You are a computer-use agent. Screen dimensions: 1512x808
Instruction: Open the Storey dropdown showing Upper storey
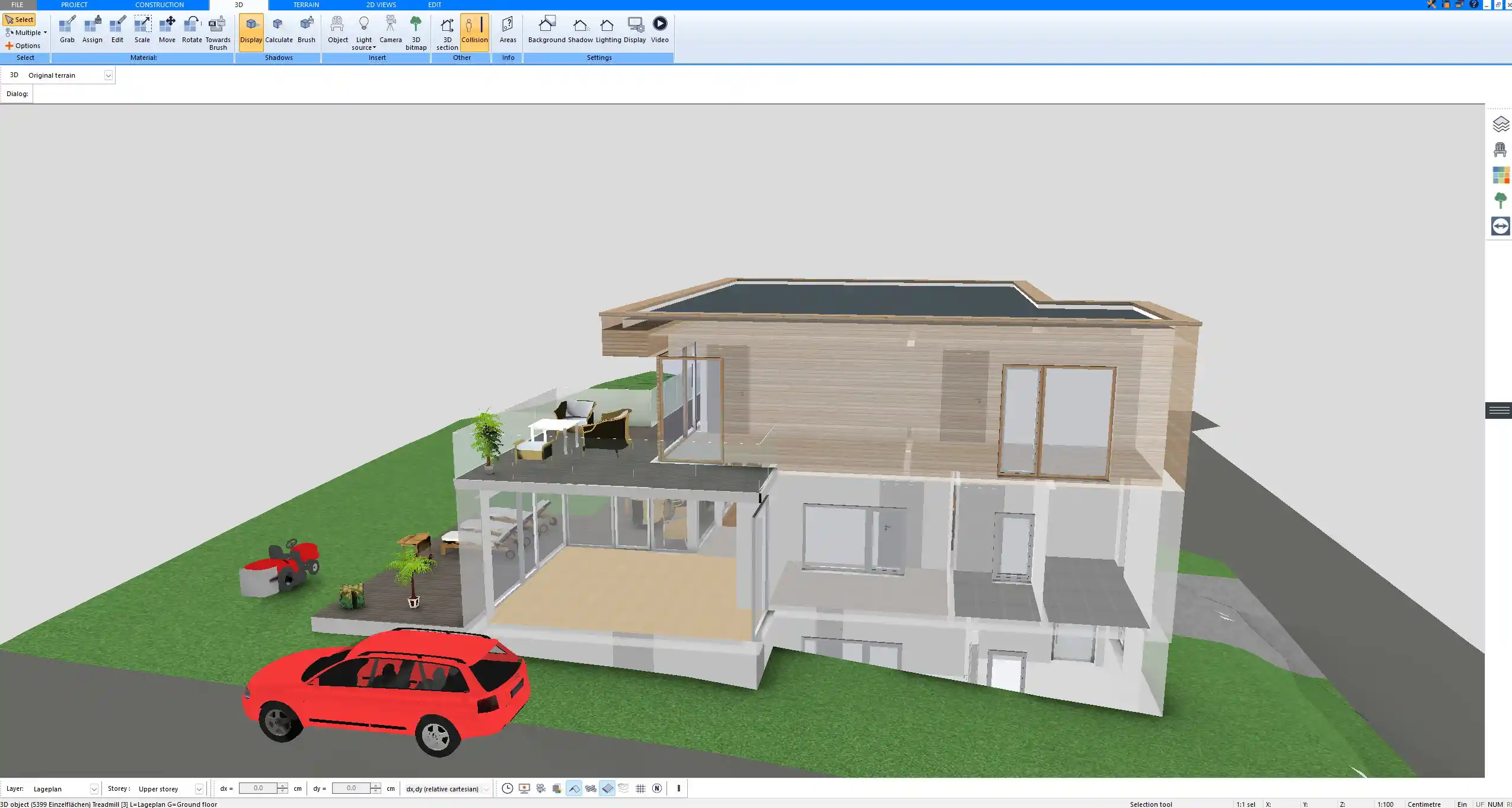[197, 788]
